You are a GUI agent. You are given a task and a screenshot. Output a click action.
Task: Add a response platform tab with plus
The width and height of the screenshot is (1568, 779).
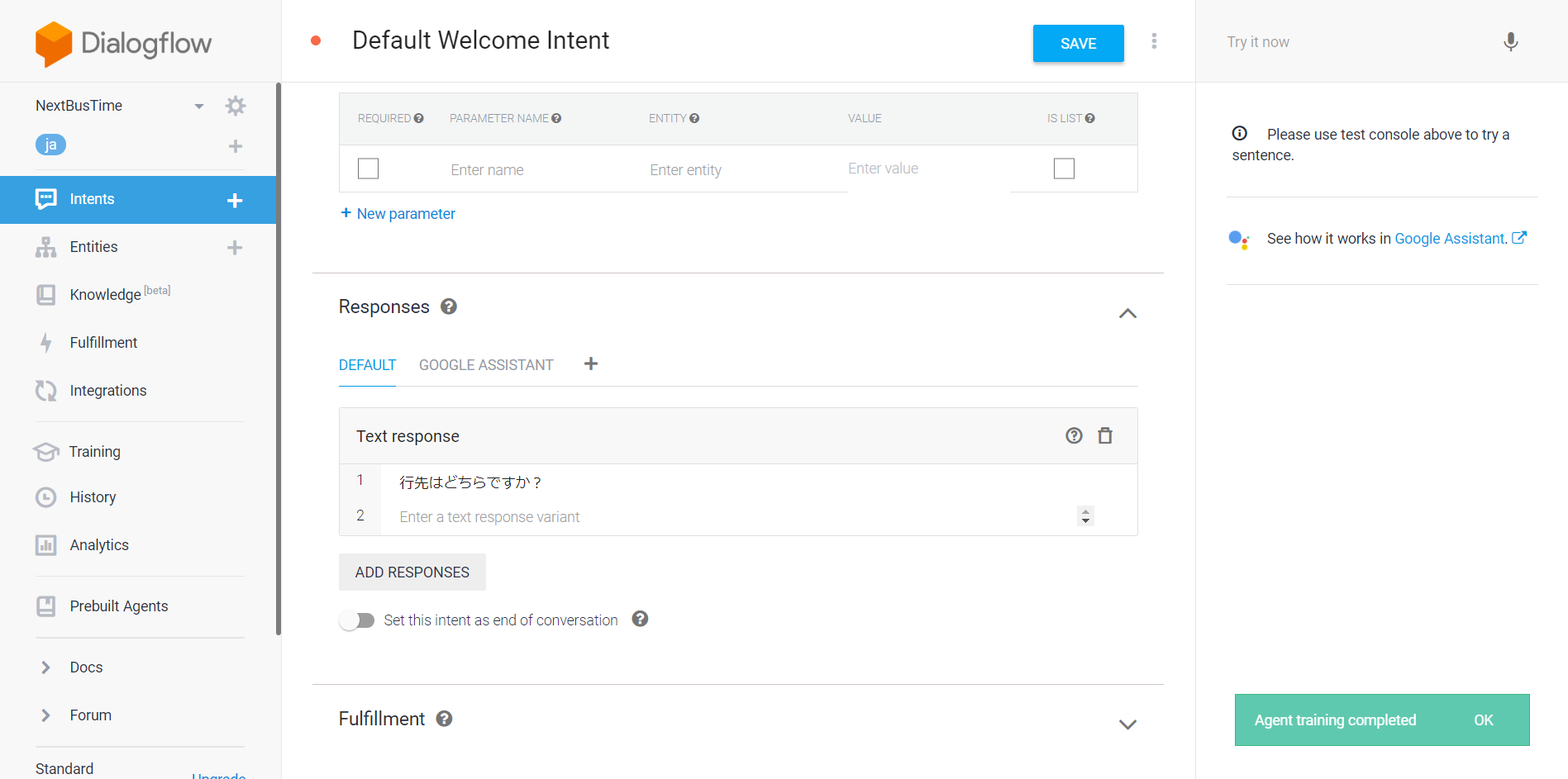[x=591, y=364]
